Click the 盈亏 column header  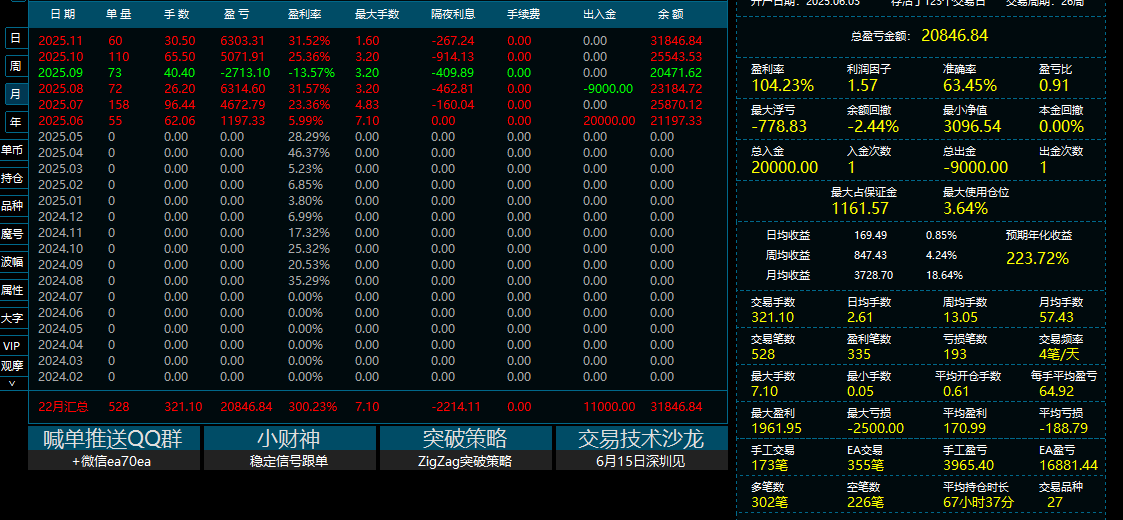(234, 14)
